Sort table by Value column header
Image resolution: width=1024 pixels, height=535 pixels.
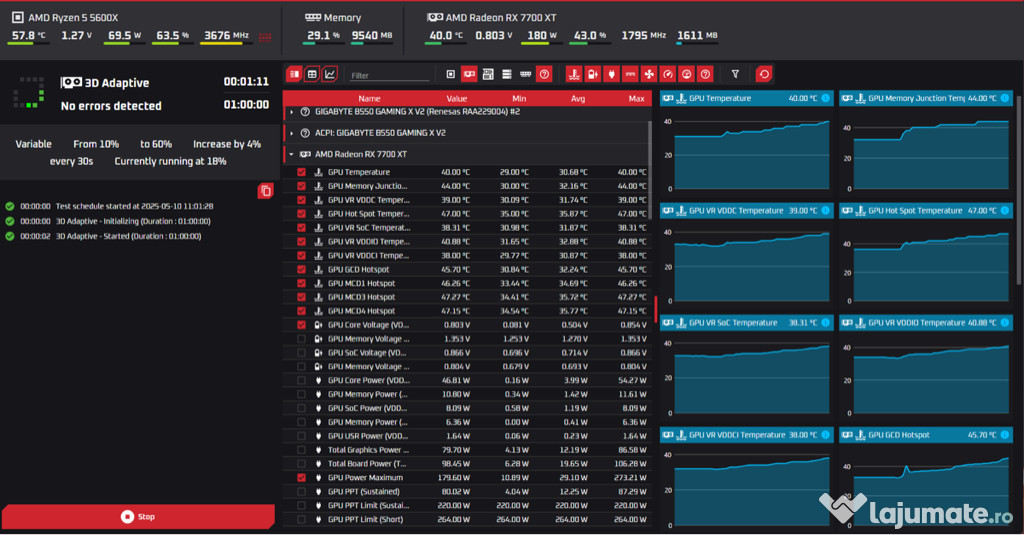pyautogui.click(x=456, y=99)
